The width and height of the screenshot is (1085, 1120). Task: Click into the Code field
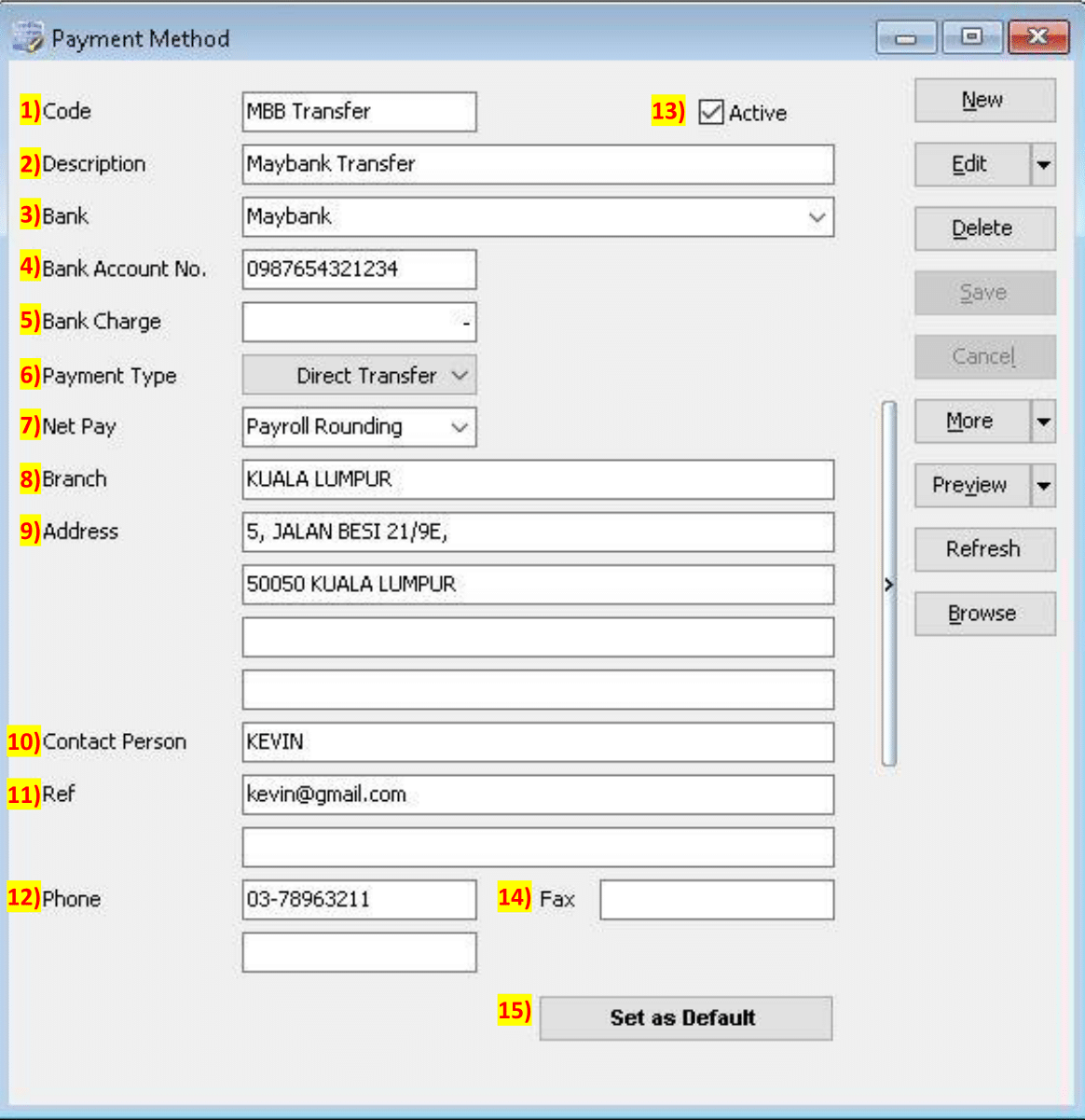click(x=359, y=112)
